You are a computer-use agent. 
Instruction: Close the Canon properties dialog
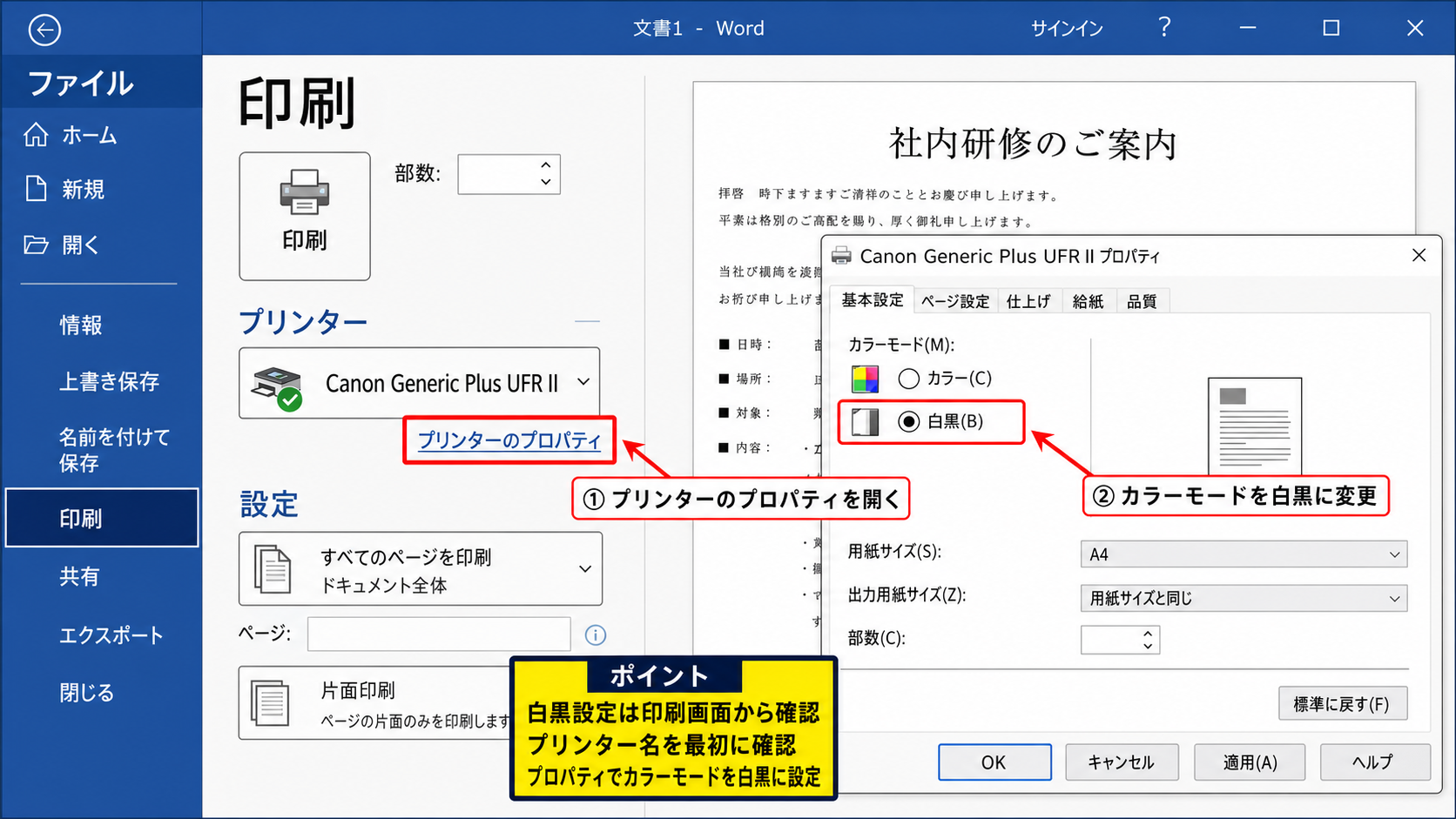pos(1419,255)
